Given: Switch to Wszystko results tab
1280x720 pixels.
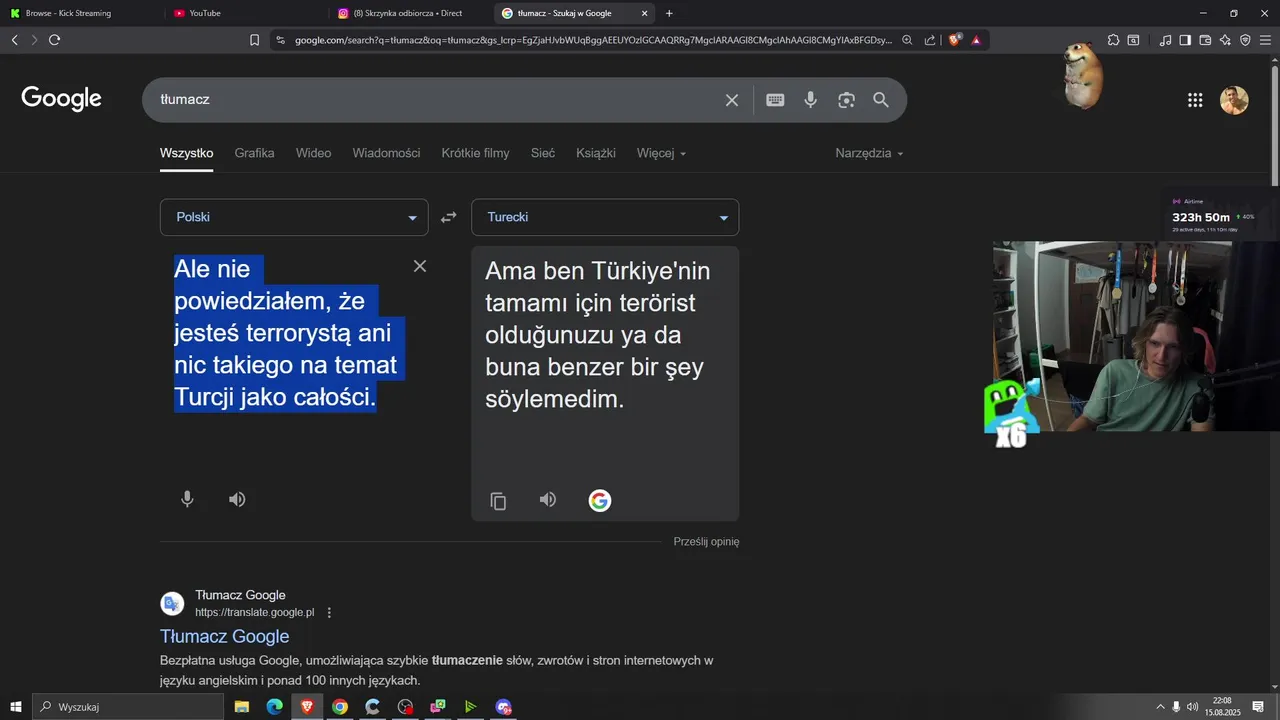Looking at the screenshot, I should [186, 153].
